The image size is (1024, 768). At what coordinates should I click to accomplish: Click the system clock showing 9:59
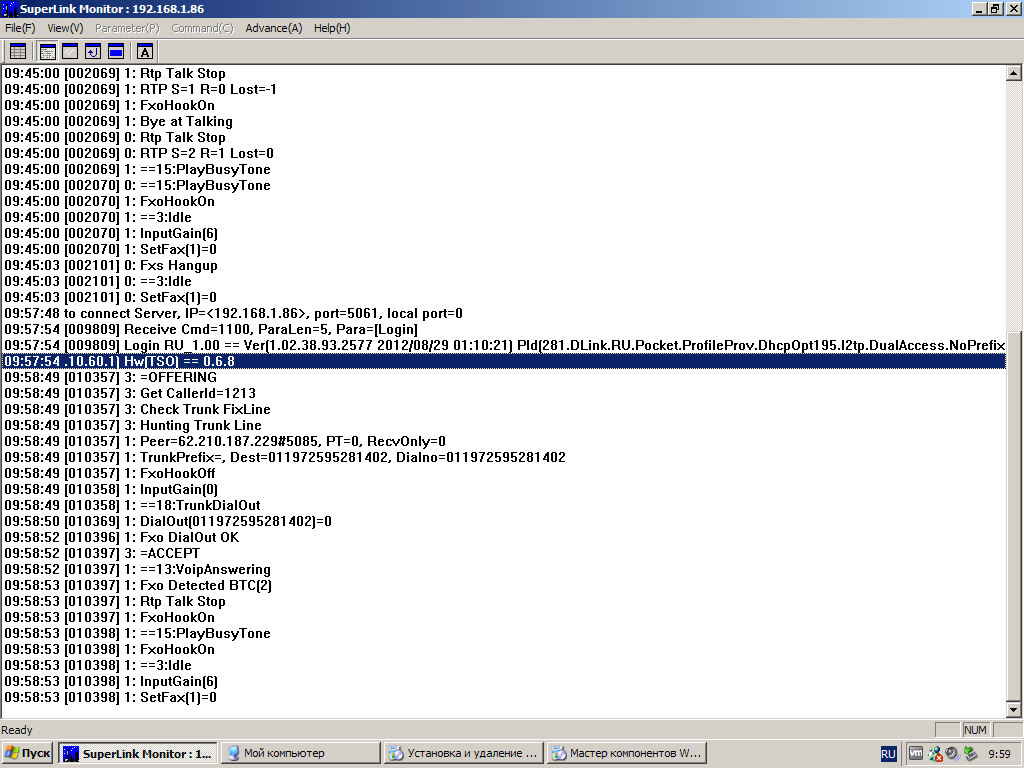[999, 754]
